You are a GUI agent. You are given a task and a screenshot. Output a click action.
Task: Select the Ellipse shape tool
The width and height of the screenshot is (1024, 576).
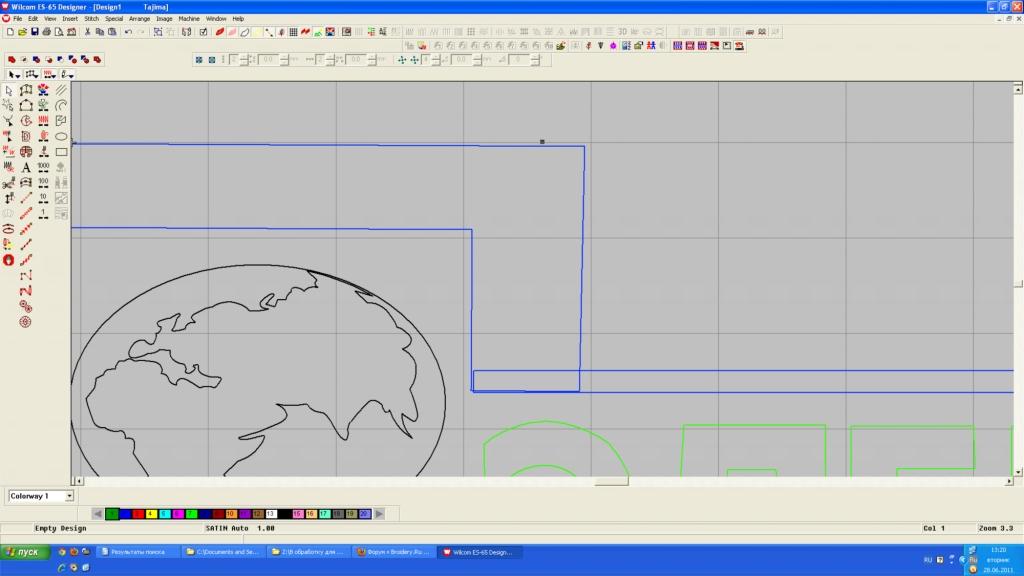pyautogui.click(x=61, y=136)
